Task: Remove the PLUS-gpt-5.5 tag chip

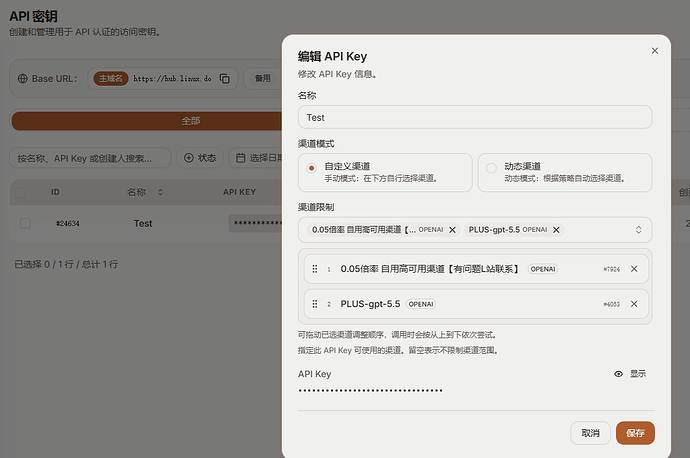Action: 556,230
